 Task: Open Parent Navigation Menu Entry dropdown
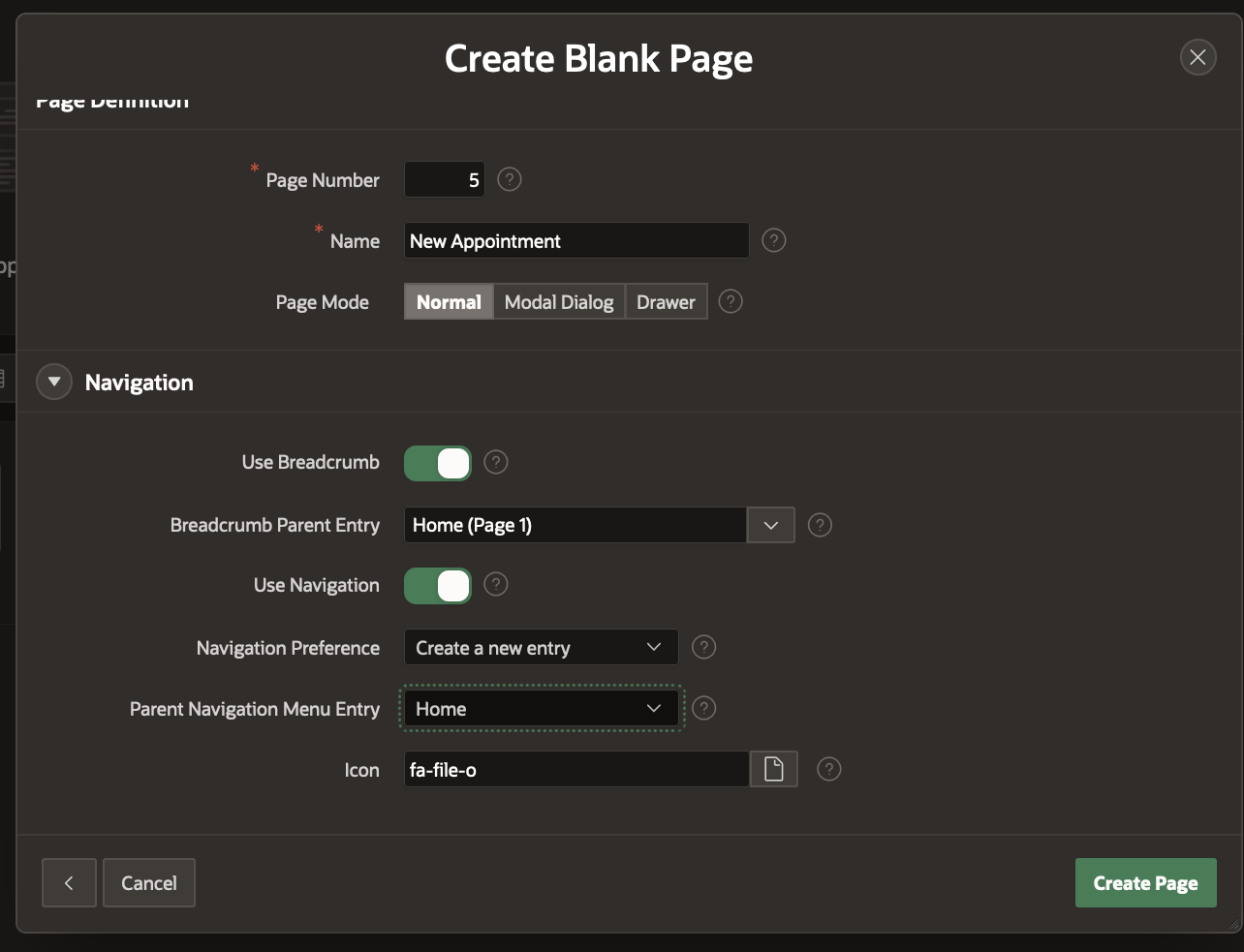point(541,708)
